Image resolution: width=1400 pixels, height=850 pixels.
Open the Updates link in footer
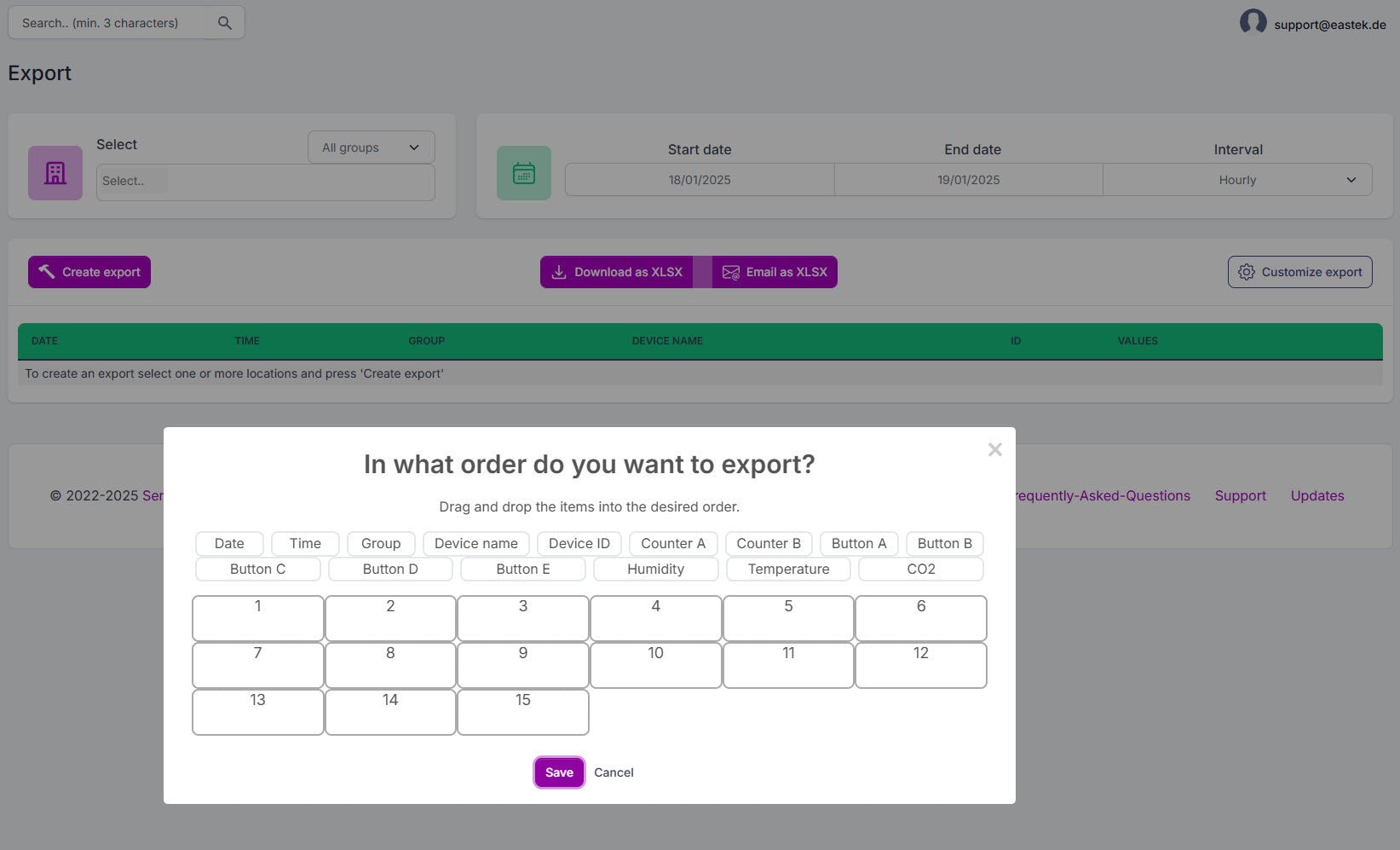click(x=1316, y=495)
